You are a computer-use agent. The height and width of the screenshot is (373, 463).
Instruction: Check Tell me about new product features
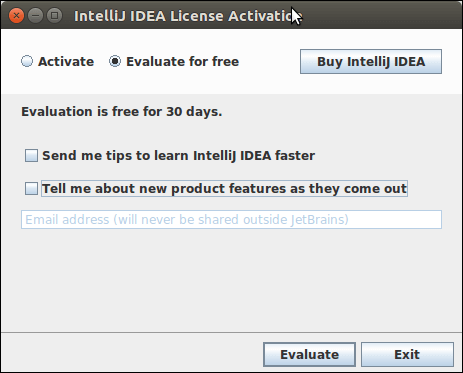point(31,189)
